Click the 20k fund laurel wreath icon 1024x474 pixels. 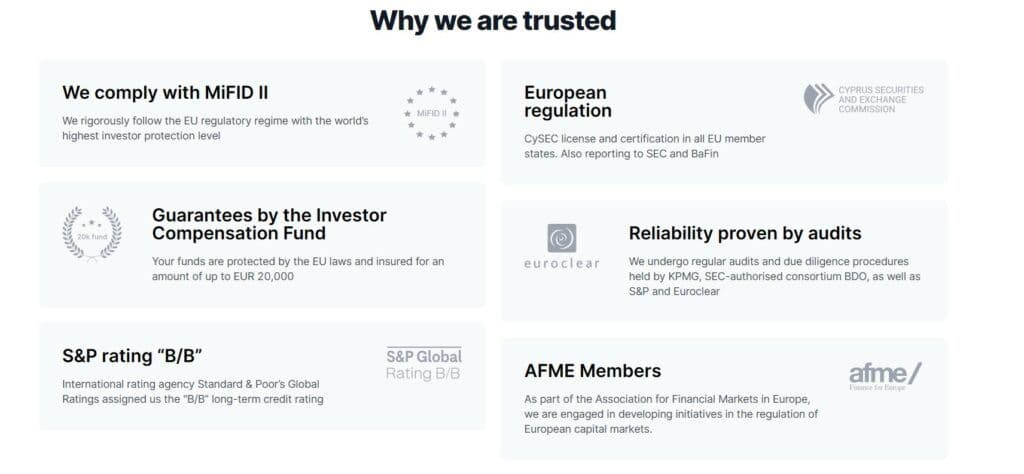[92, 231]
